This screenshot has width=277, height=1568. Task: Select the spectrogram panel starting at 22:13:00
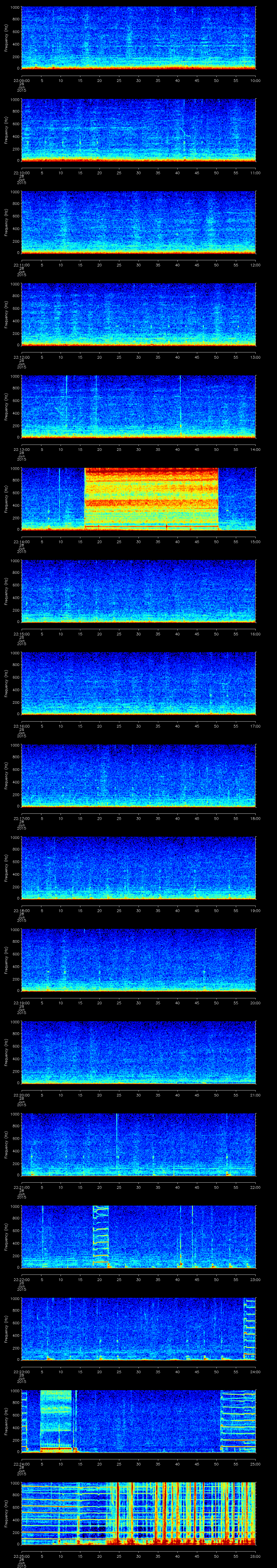[138, 407]
